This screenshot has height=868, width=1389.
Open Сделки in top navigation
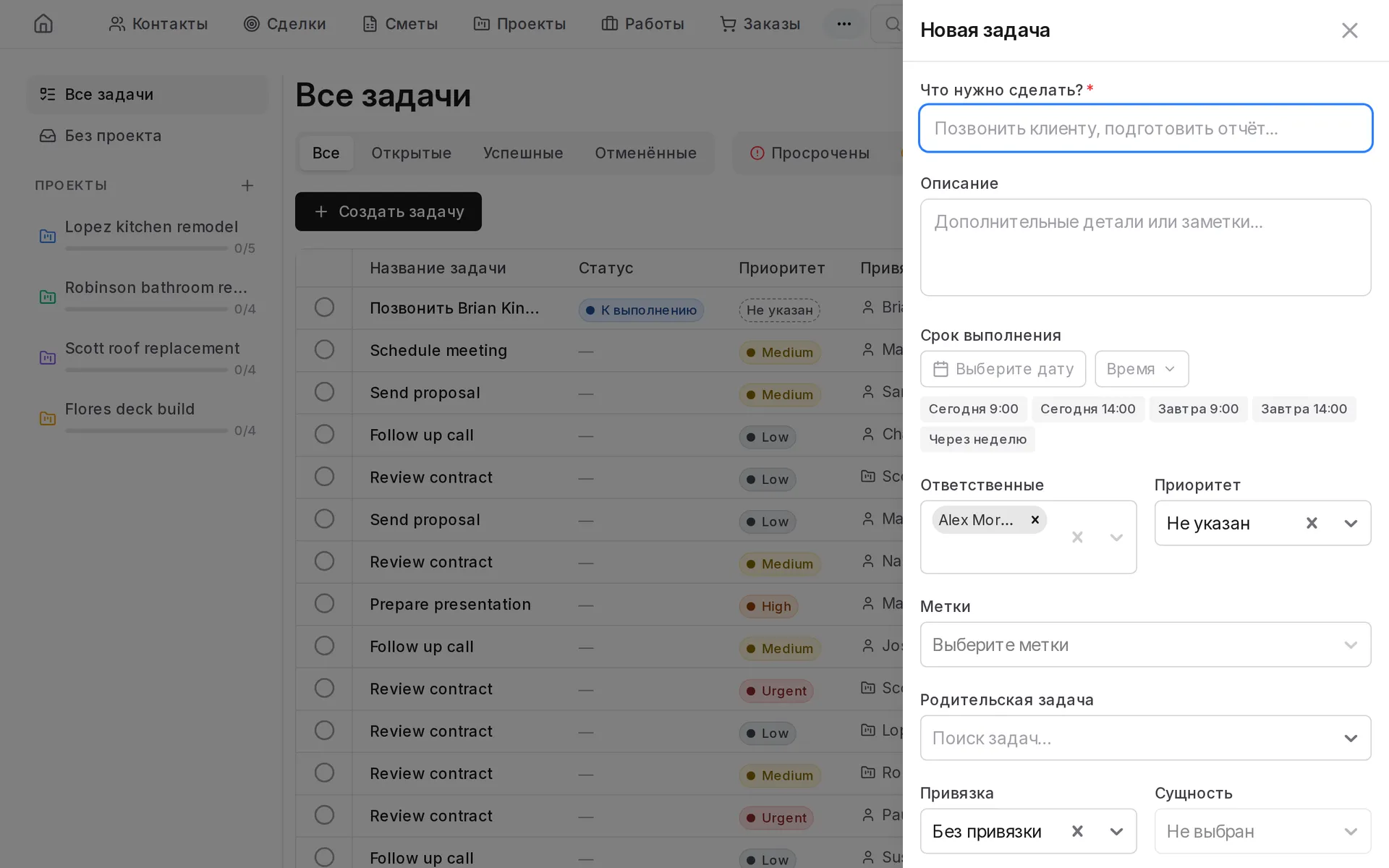pos(285,24)
